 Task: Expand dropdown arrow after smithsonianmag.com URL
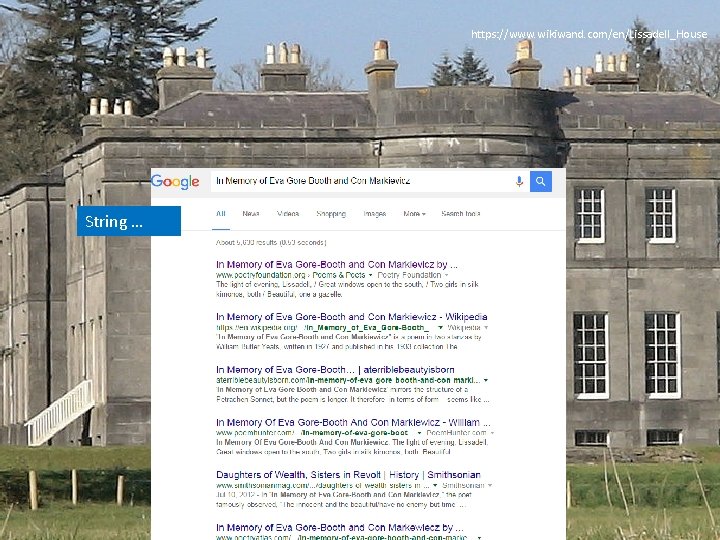pos(435,485)
